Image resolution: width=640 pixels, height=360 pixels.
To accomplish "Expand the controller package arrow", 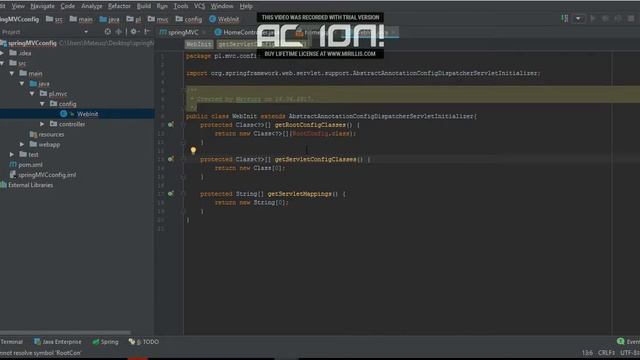I will [x=42, y=124].
